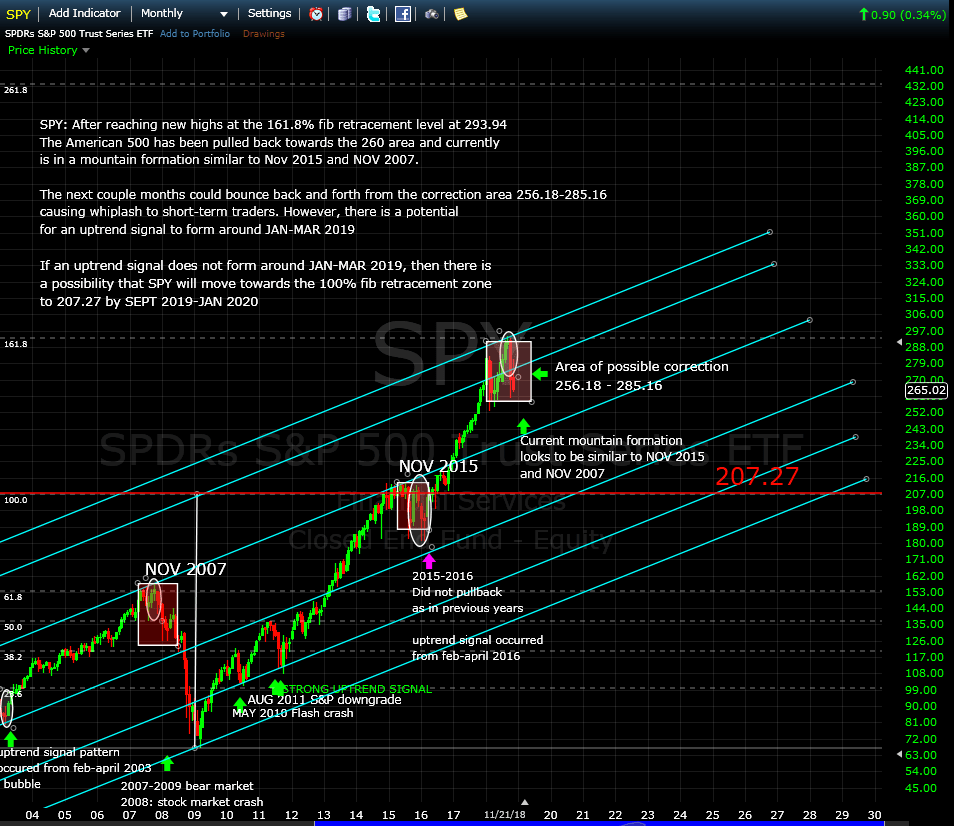Click 'AUG 2011 S&P downgrade' annotation
This screenshot has height=826, width=954.
[324, 699]
